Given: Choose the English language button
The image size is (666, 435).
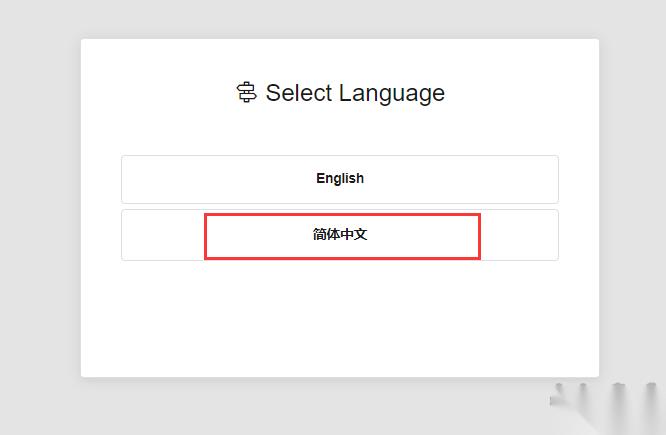Looking at the screenshot, I should pyautogui.click(x=340, y=179).
